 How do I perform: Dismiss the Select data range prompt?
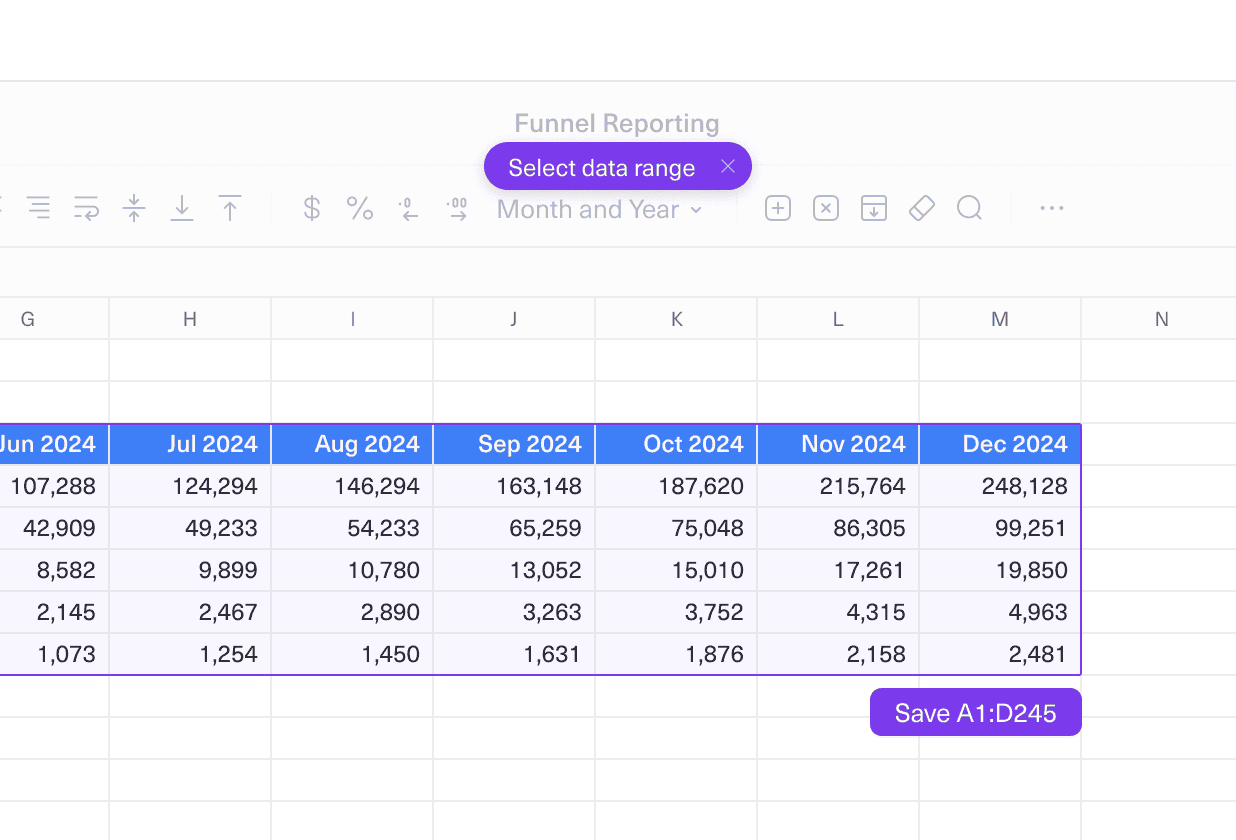pos(728,166)
